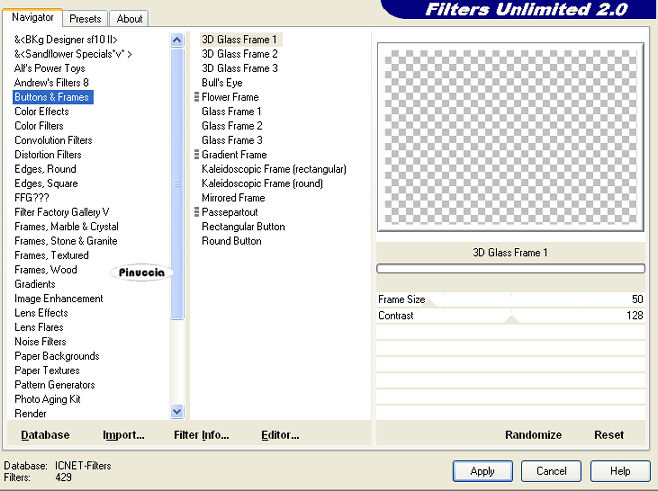Screen dimensions: 658x491
Task: Click the Cancel button
Action: pyautogui.click(x=551, y=471)
